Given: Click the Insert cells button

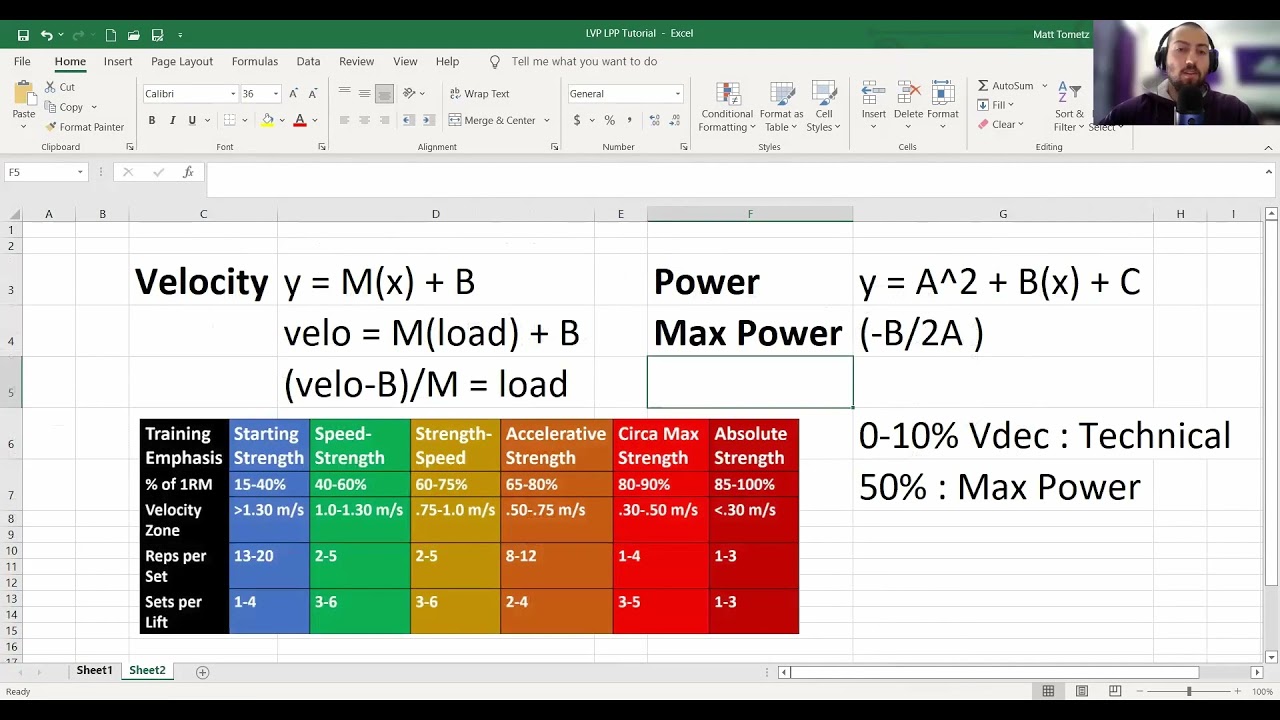Looking at the screenshot, I should pyautogui.click(x=874, y=102).
